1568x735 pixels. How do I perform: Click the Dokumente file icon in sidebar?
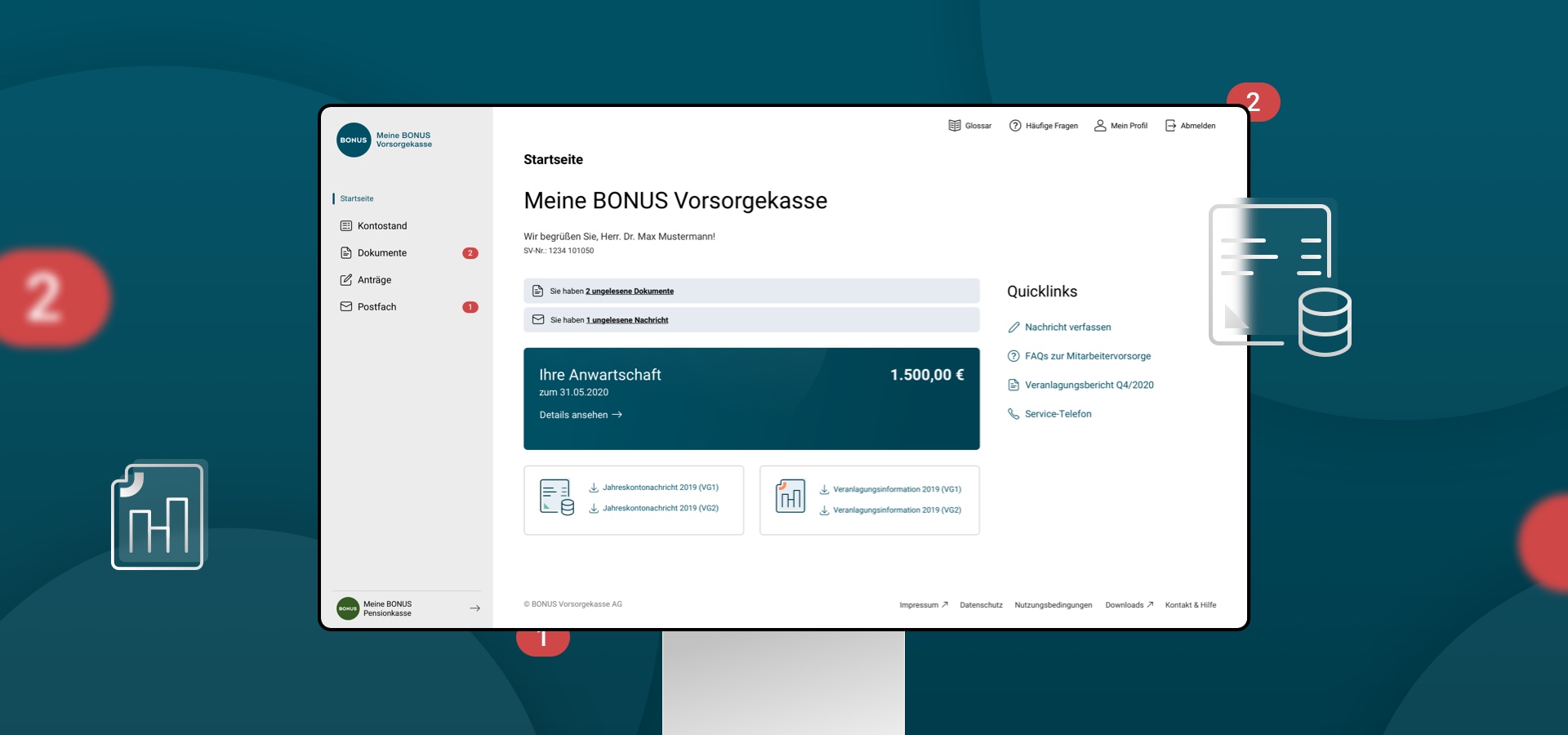346,252
